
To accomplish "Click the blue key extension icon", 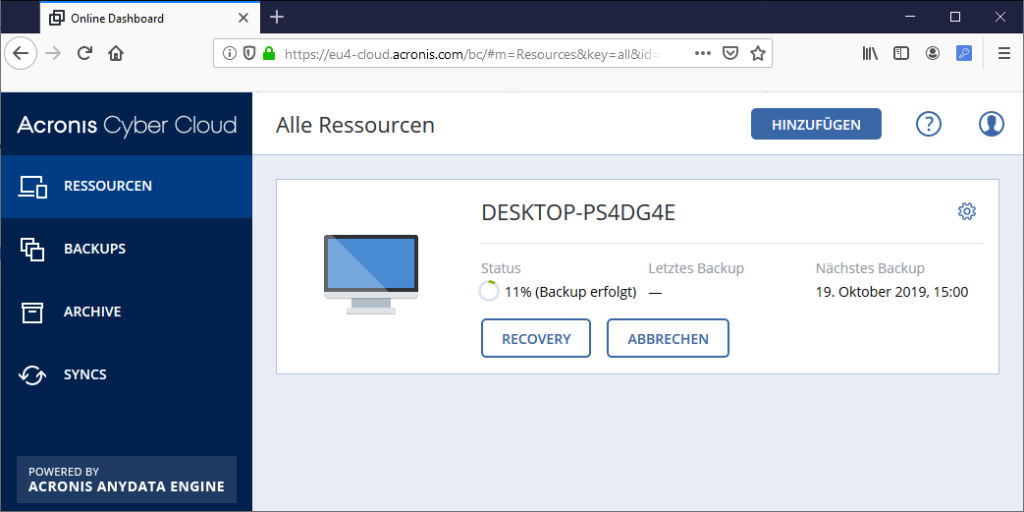I will (x=964, y=54).
